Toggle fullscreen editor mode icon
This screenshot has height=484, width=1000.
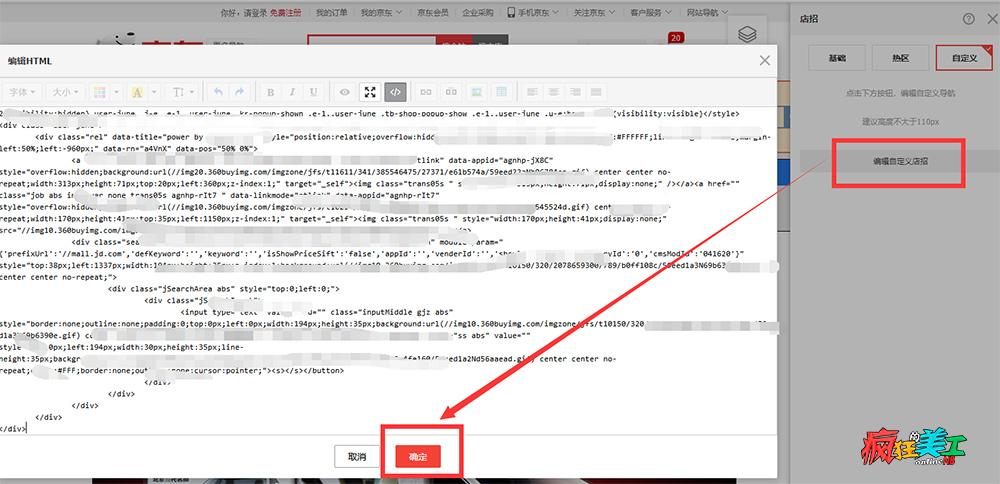(x=370, y=92)
